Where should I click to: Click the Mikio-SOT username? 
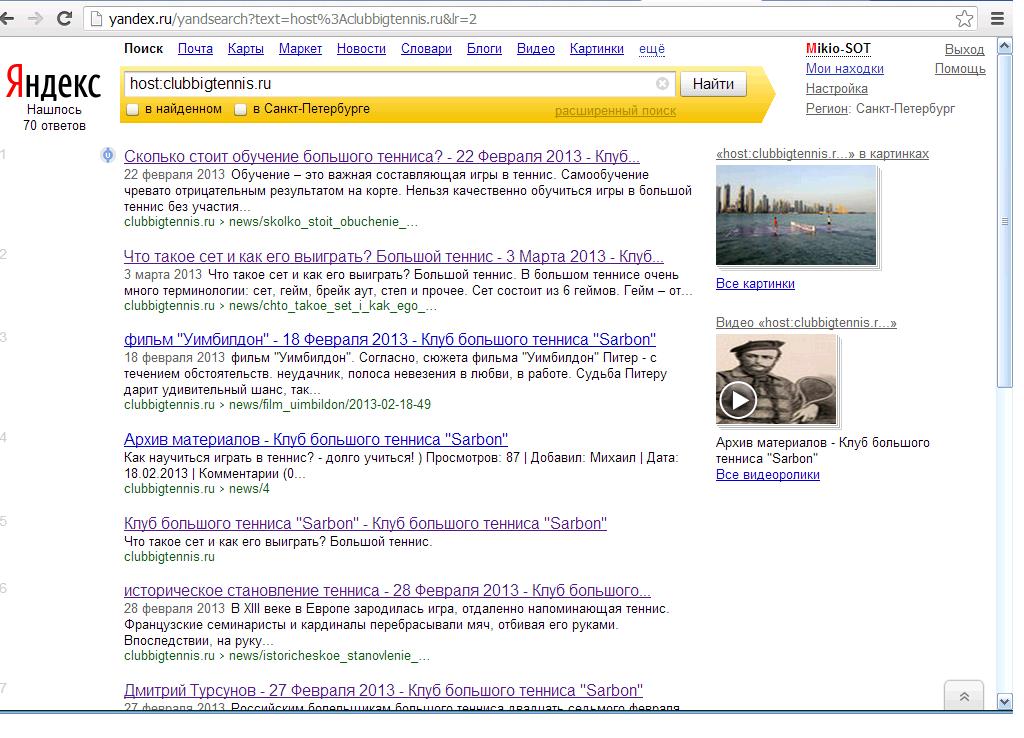tap(838, 48)
